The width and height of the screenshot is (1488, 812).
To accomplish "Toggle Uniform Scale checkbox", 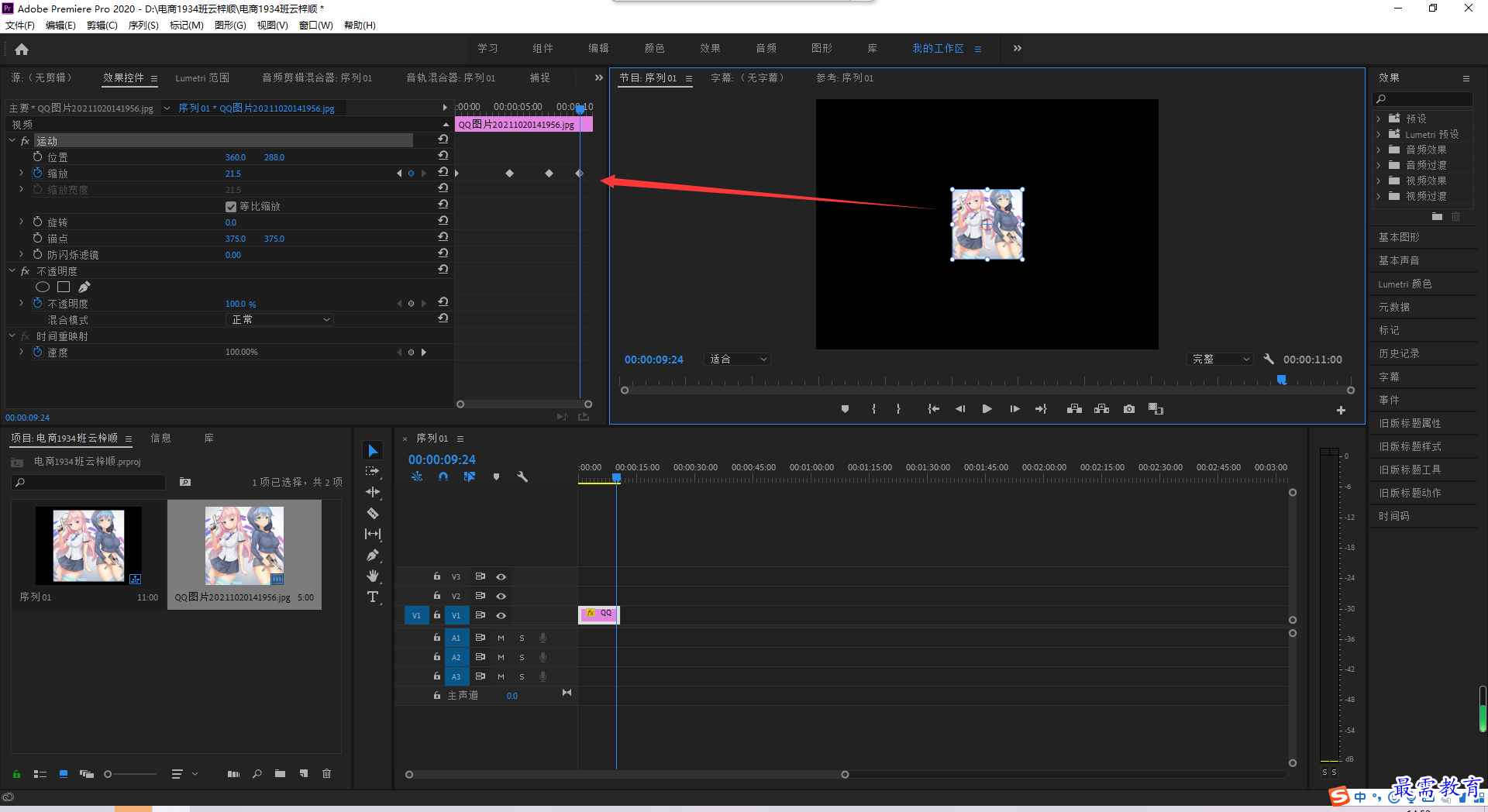I will pos(231,207).
